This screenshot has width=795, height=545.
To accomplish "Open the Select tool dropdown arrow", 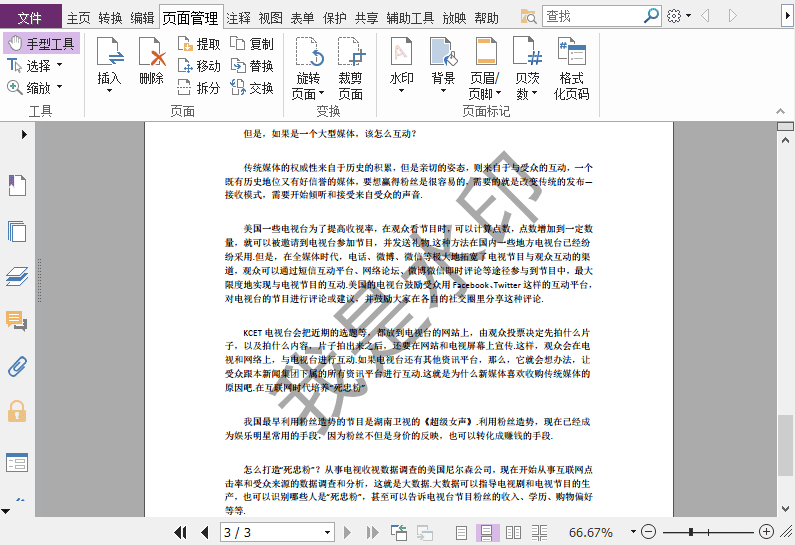I will [59, 65].
